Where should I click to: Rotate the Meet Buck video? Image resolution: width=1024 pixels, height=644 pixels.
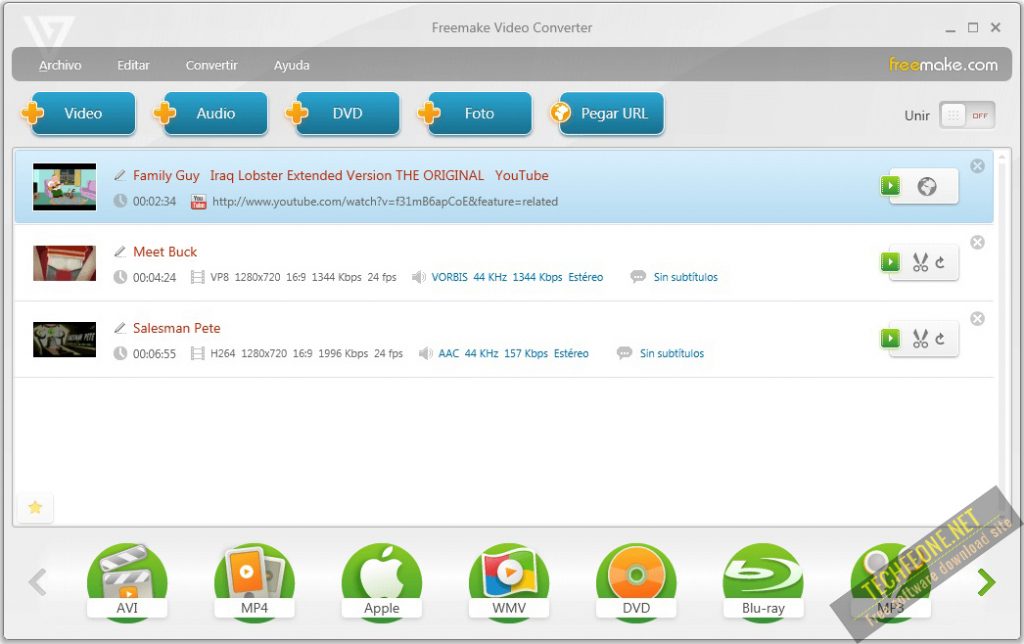(x=940, y=263)
